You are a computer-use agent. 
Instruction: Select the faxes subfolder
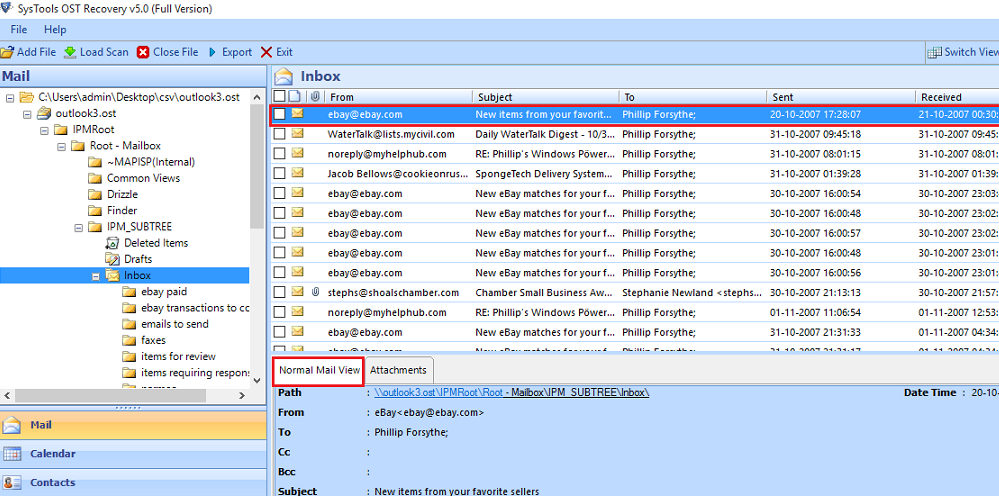[154, 340]
